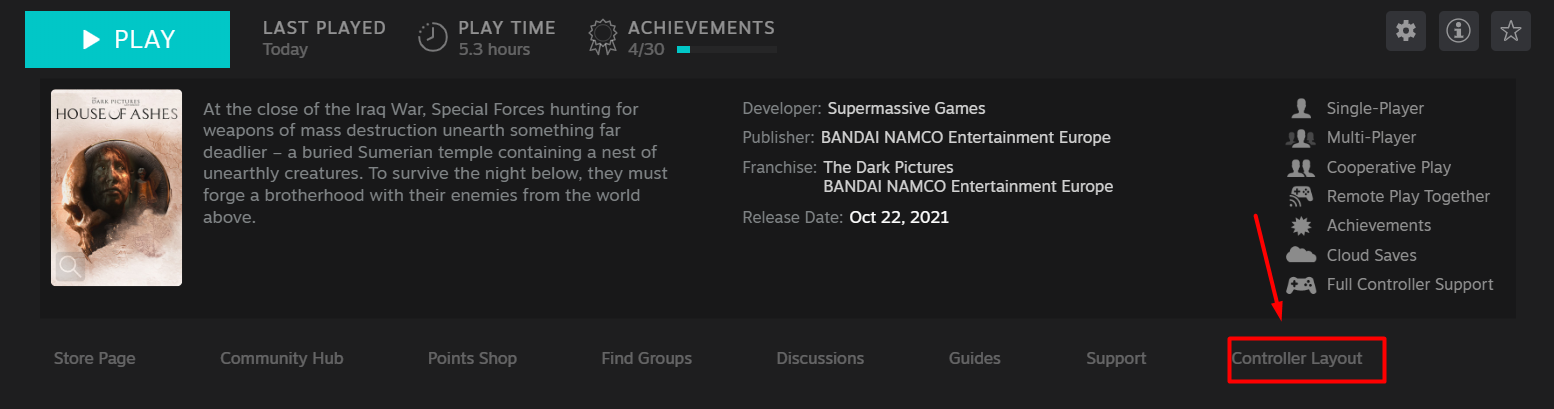Open the Store Page link
Viewport: 1554px width, 409px height.
click(94, 358)
